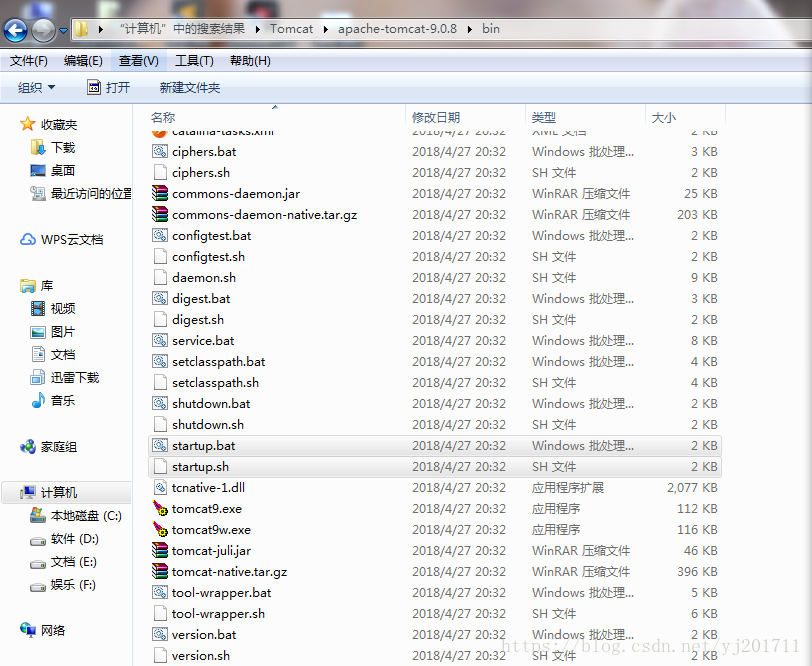
Task: Select configtest.bat file icon
Action: point(160,235)
